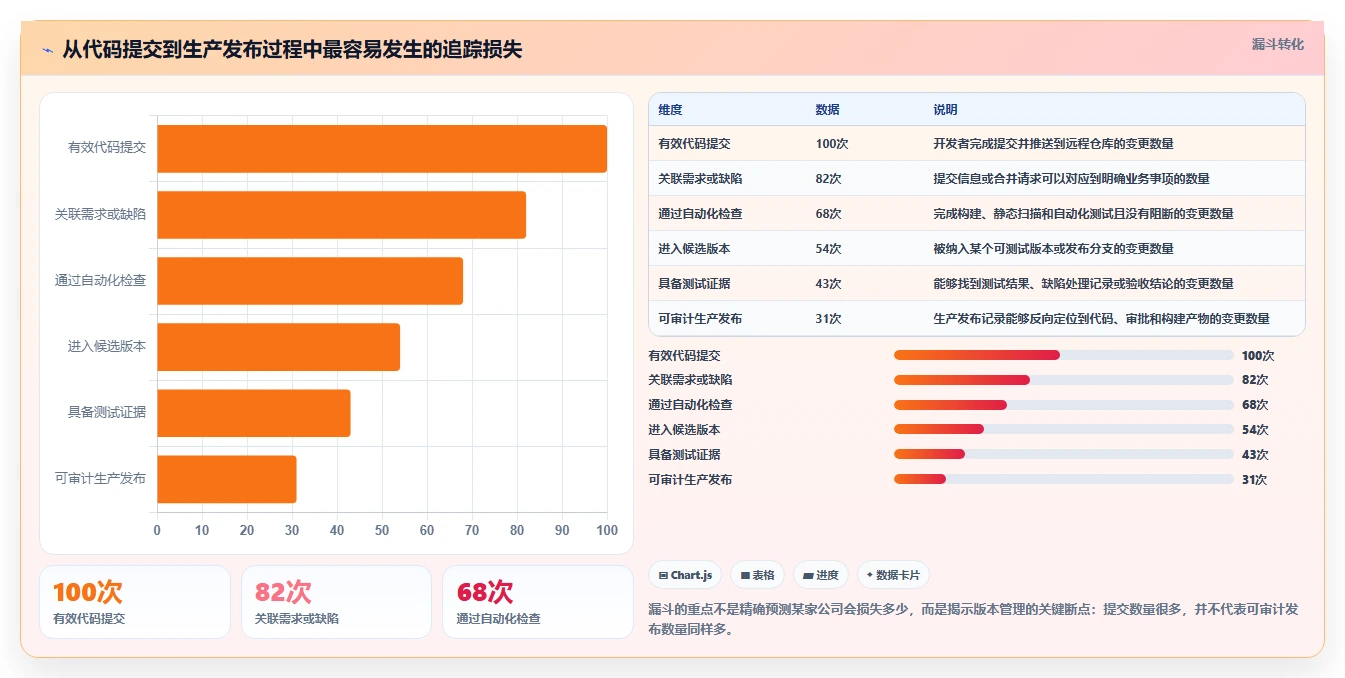
Task: Click the 数据卡片 chip
Action: pos(893,575)
